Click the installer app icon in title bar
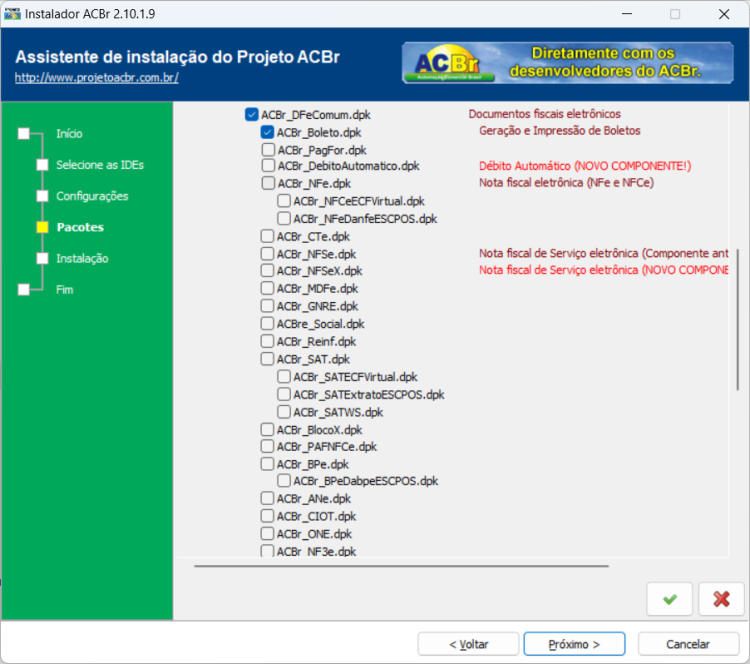The image size is (750, 664). [12, 14]
